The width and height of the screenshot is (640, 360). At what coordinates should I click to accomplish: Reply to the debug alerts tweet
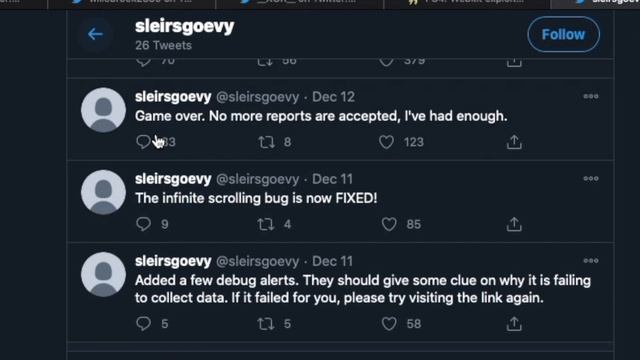click(x=143, y=324)
